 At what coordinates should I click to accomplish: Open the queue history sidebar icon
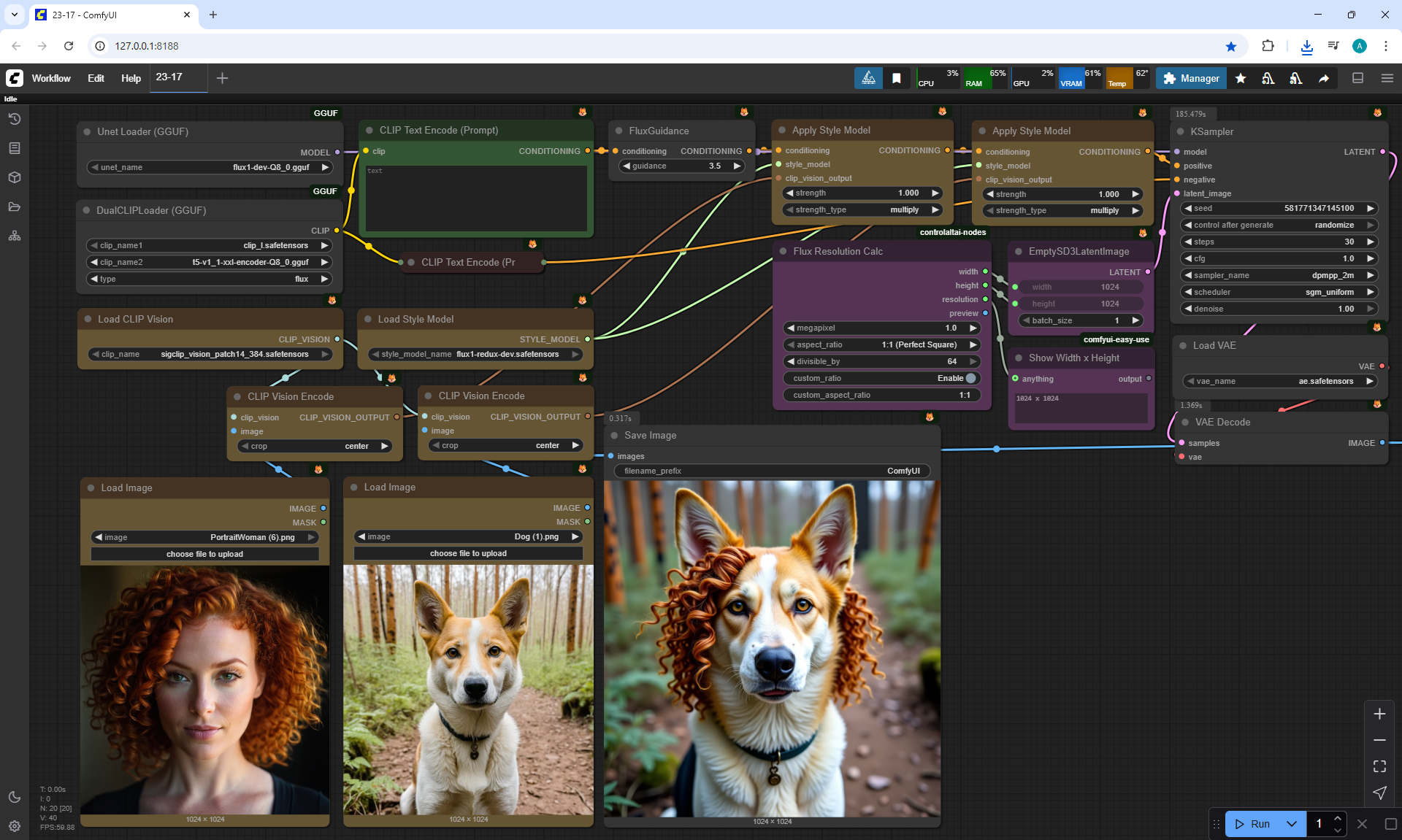[x=15, y=119]
